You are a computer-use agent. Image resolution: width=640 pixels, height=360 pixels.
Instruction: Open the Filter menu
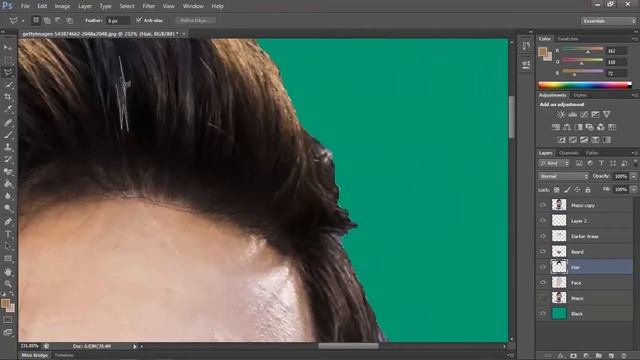tap(149, 6)
